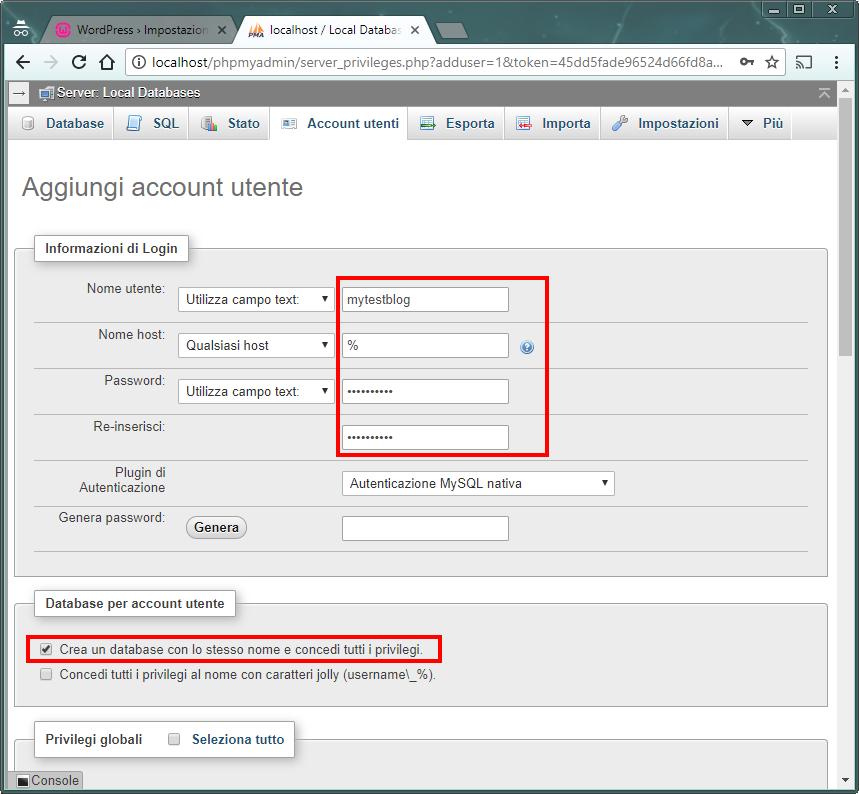
Task: Click the scrollbar up arrow
Action: pyautogui.click(x=845, y=89)
